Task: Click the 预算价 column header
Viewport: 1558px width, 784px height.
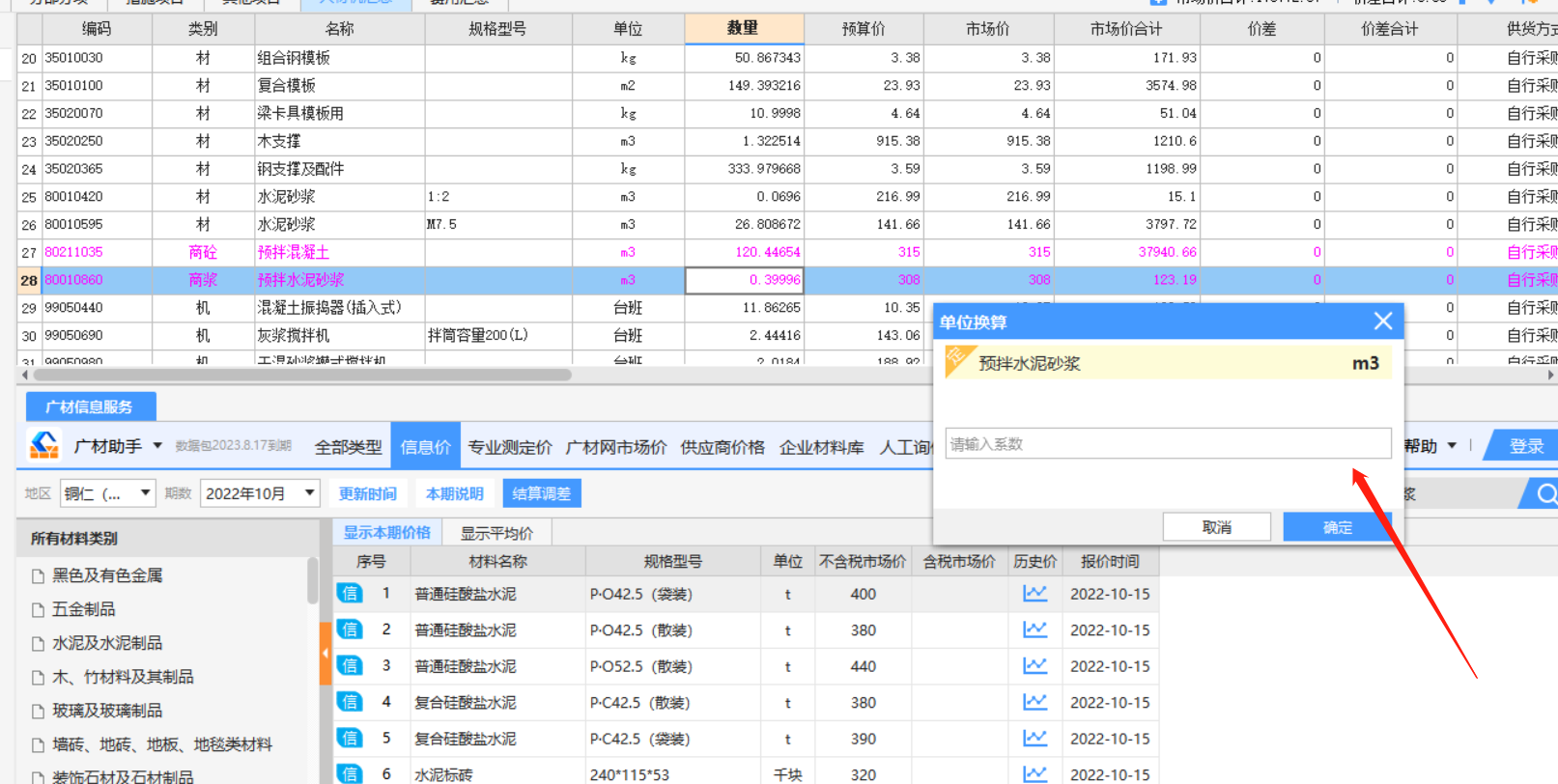Action: pos(864,29)
